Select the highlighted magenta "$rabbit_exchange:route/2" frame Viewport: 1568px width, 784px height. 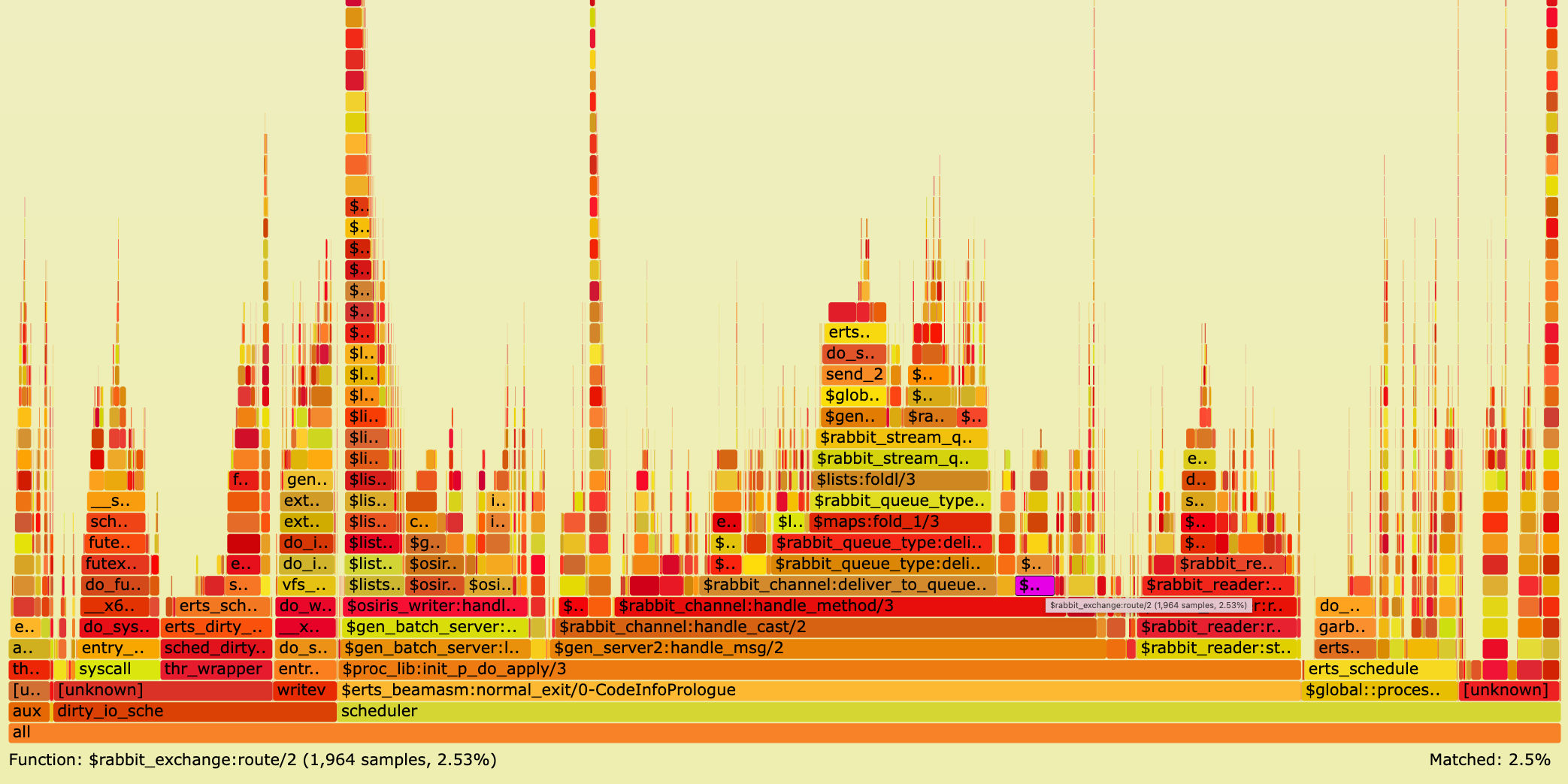(1034, 585)
